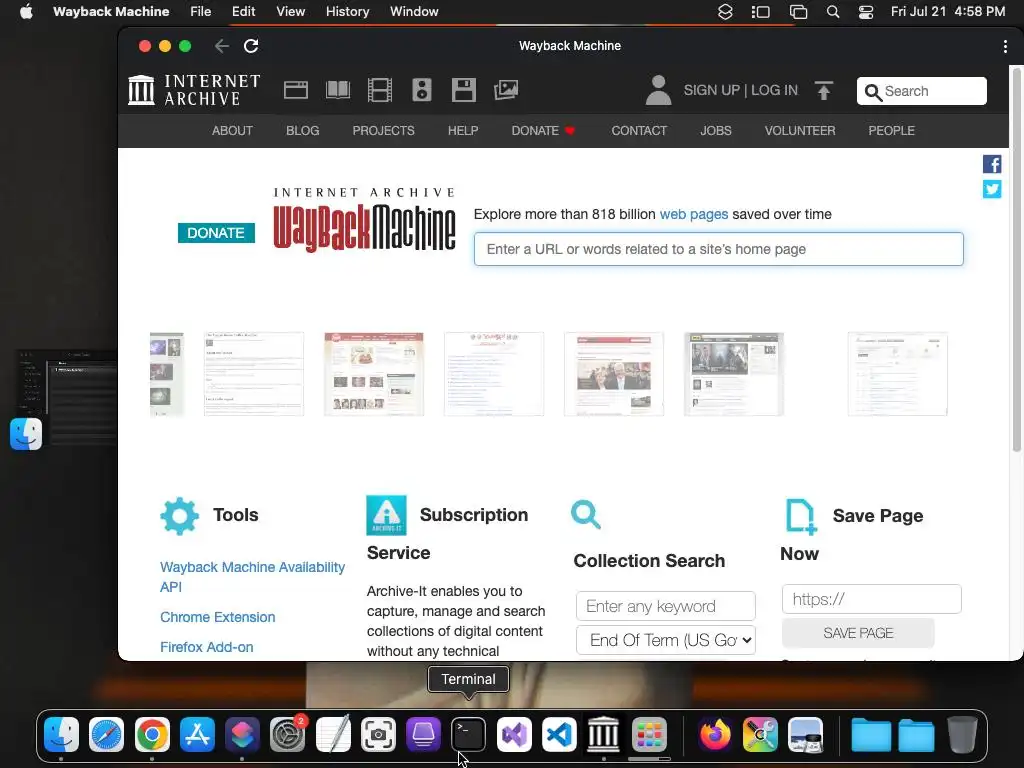The image size is (1024, 768).
Task: Open Screenshot app from the dock
Action: pyautogui.click(x=378, y=735)
